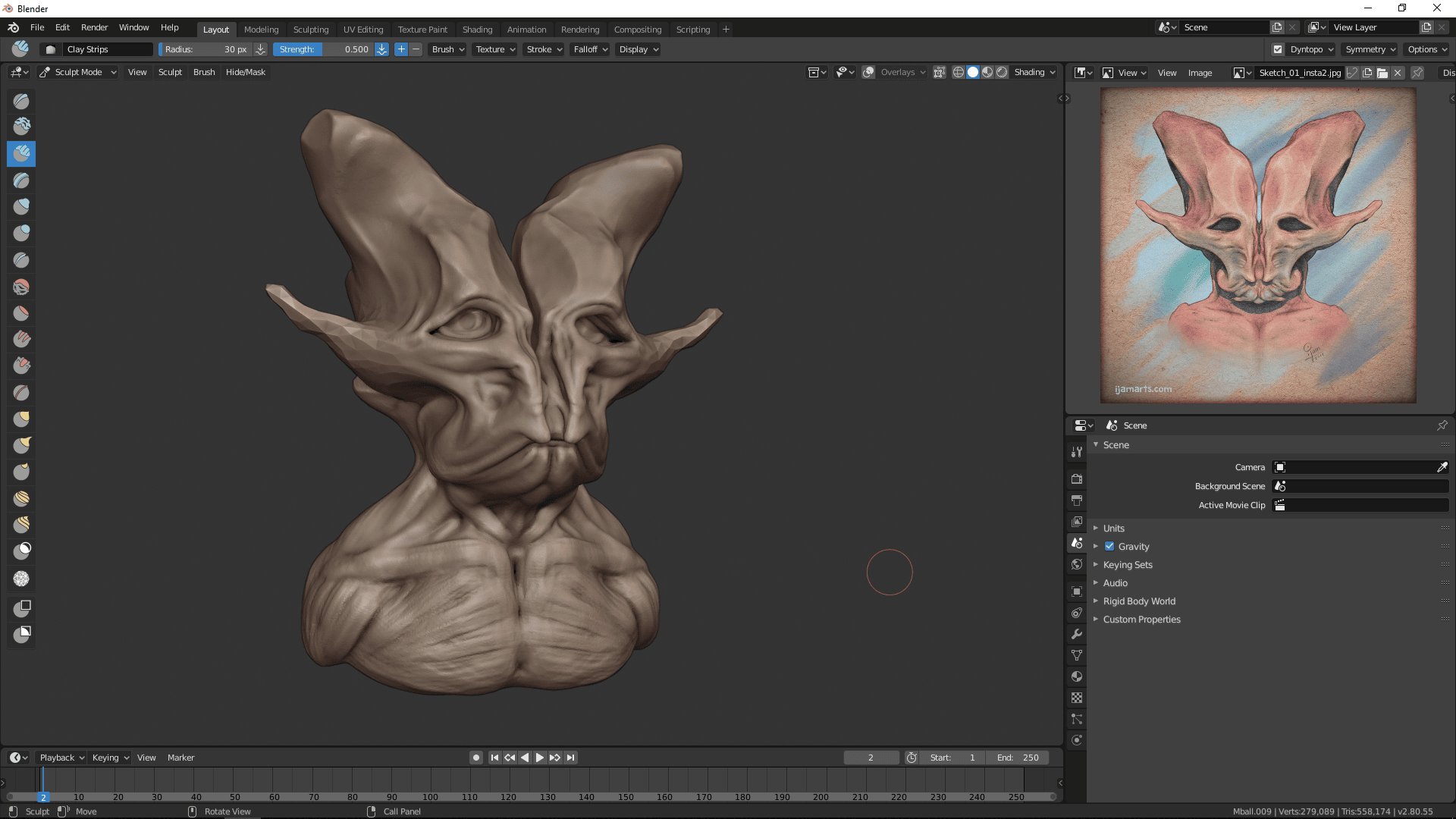The image size is (1456, 819).
Task: Click the Render properties camera icon
Action: tap(1076, 479)
